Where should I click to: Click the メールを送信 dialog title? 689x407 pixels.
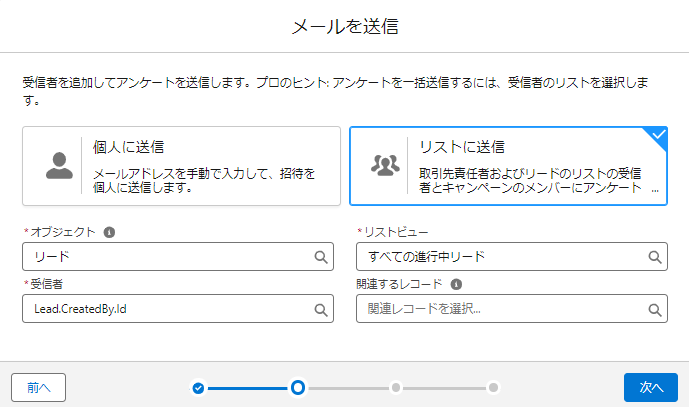point(345,26)
